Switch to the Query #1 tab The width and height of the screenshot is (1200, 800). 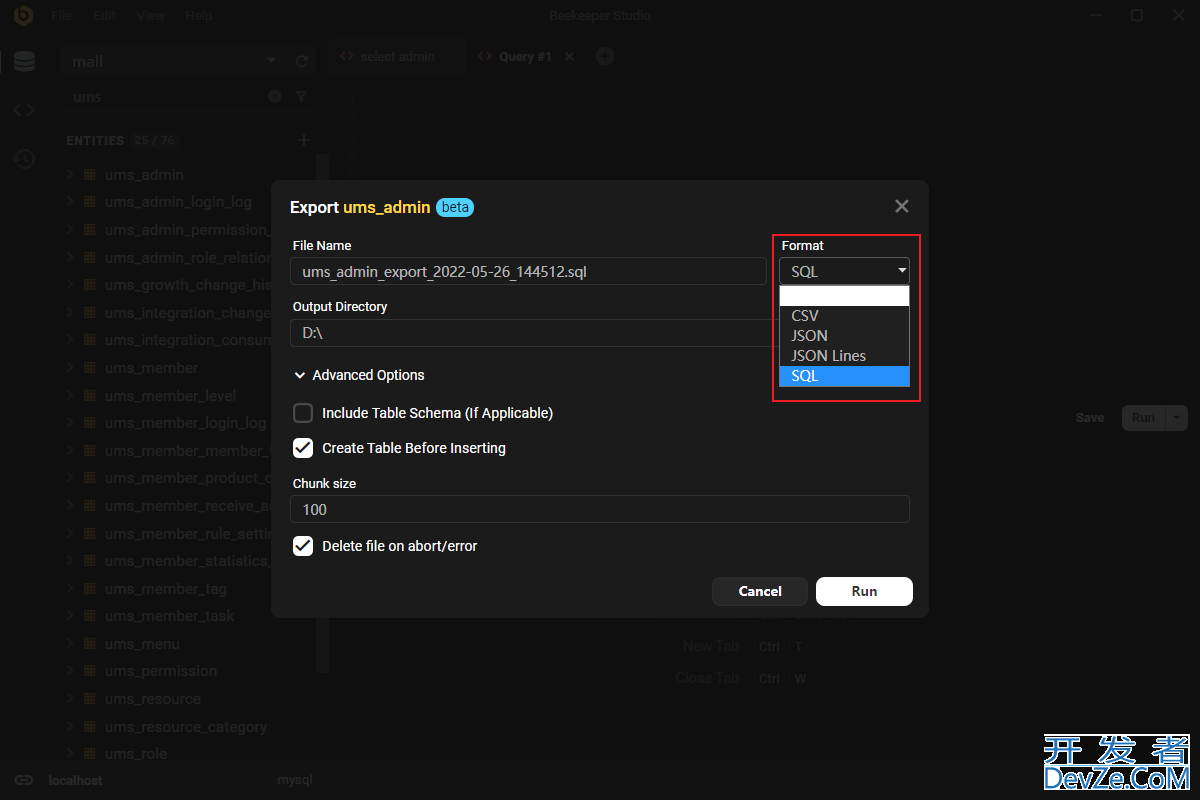(525, 57)
